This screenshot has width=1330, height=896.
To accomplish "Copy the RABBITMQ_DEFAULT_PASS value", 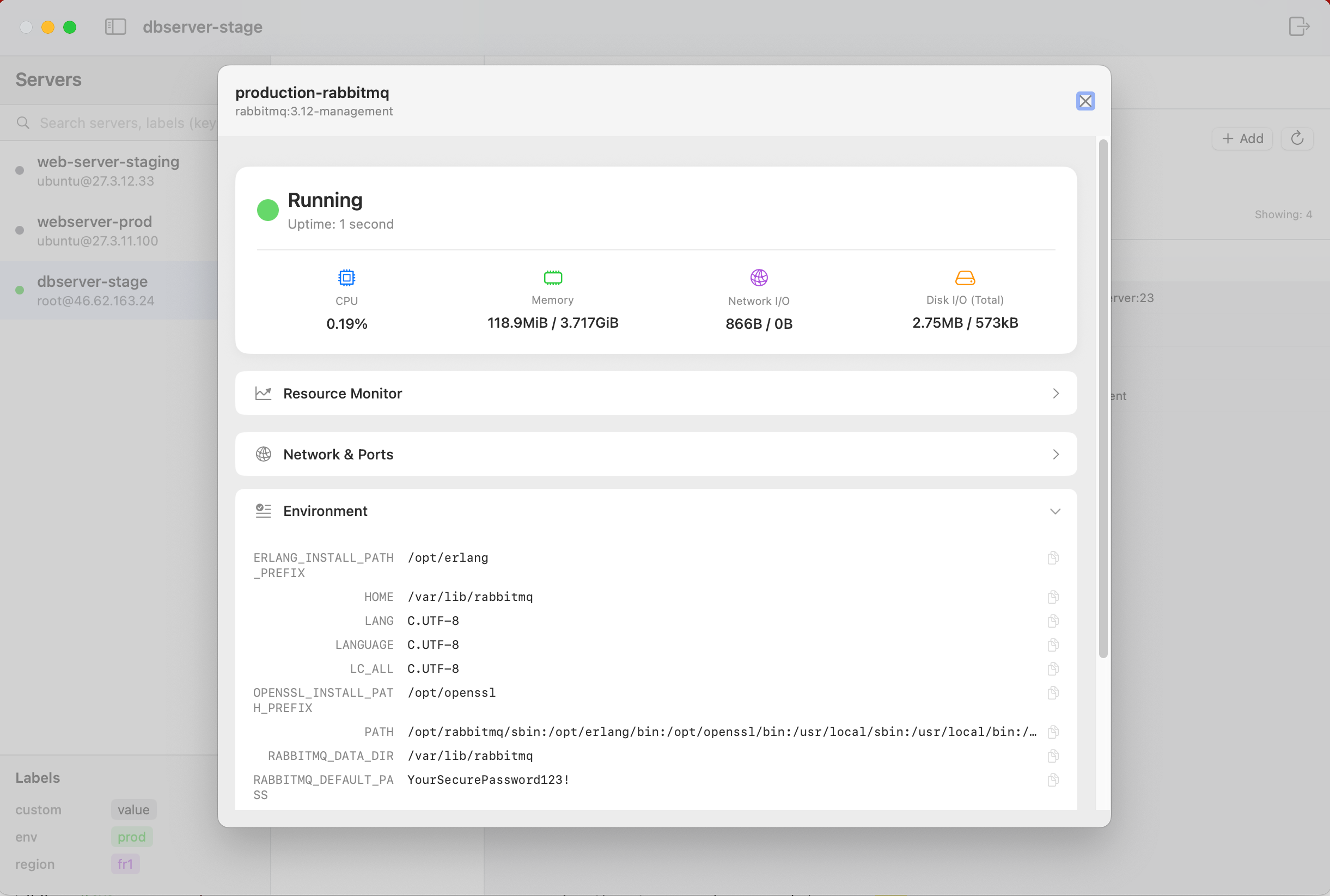I will 1053,780.
